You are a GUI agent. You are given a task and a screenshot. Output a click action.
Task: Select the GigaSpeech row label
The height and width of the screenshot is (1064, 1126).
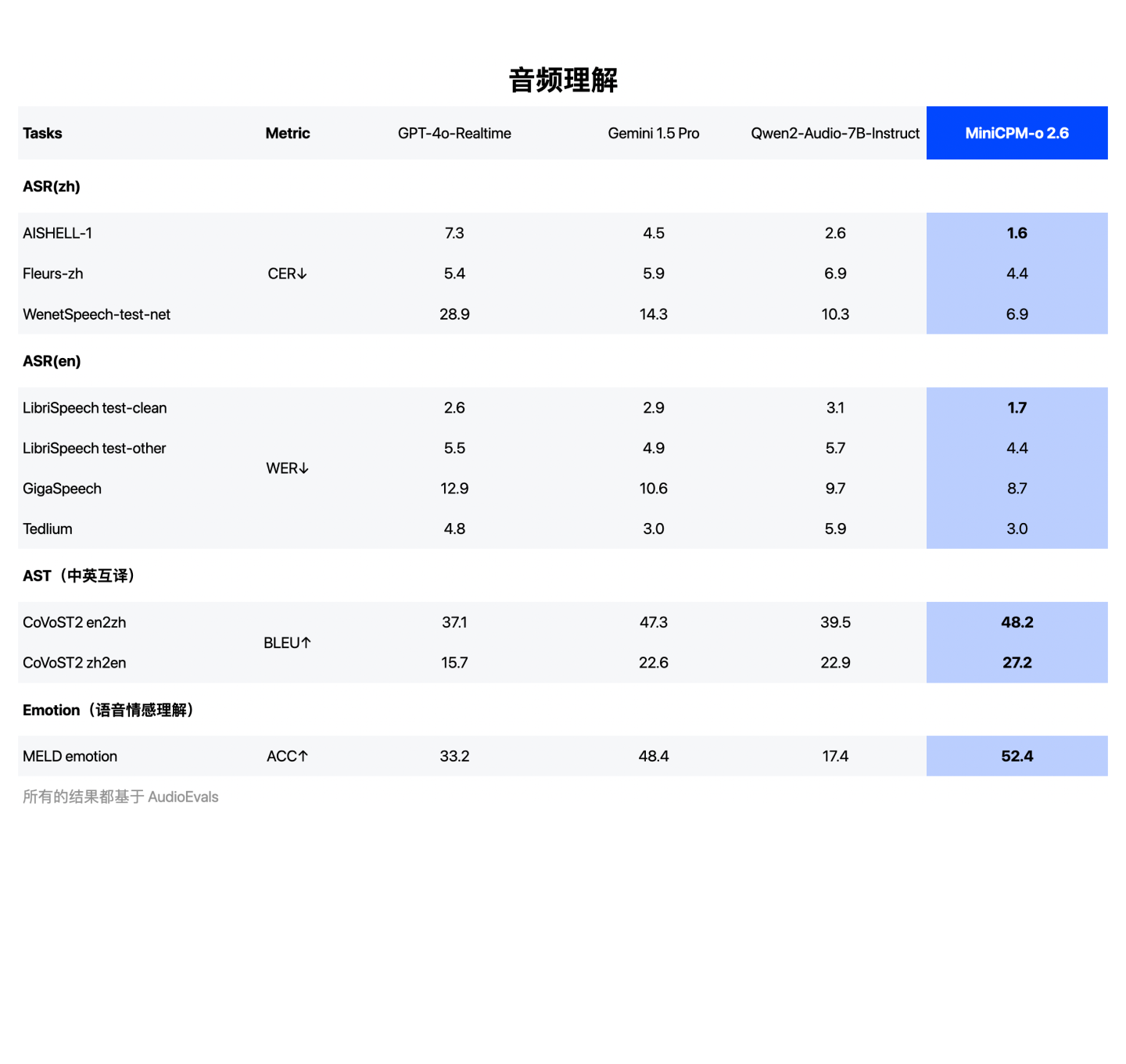[62, 489]
